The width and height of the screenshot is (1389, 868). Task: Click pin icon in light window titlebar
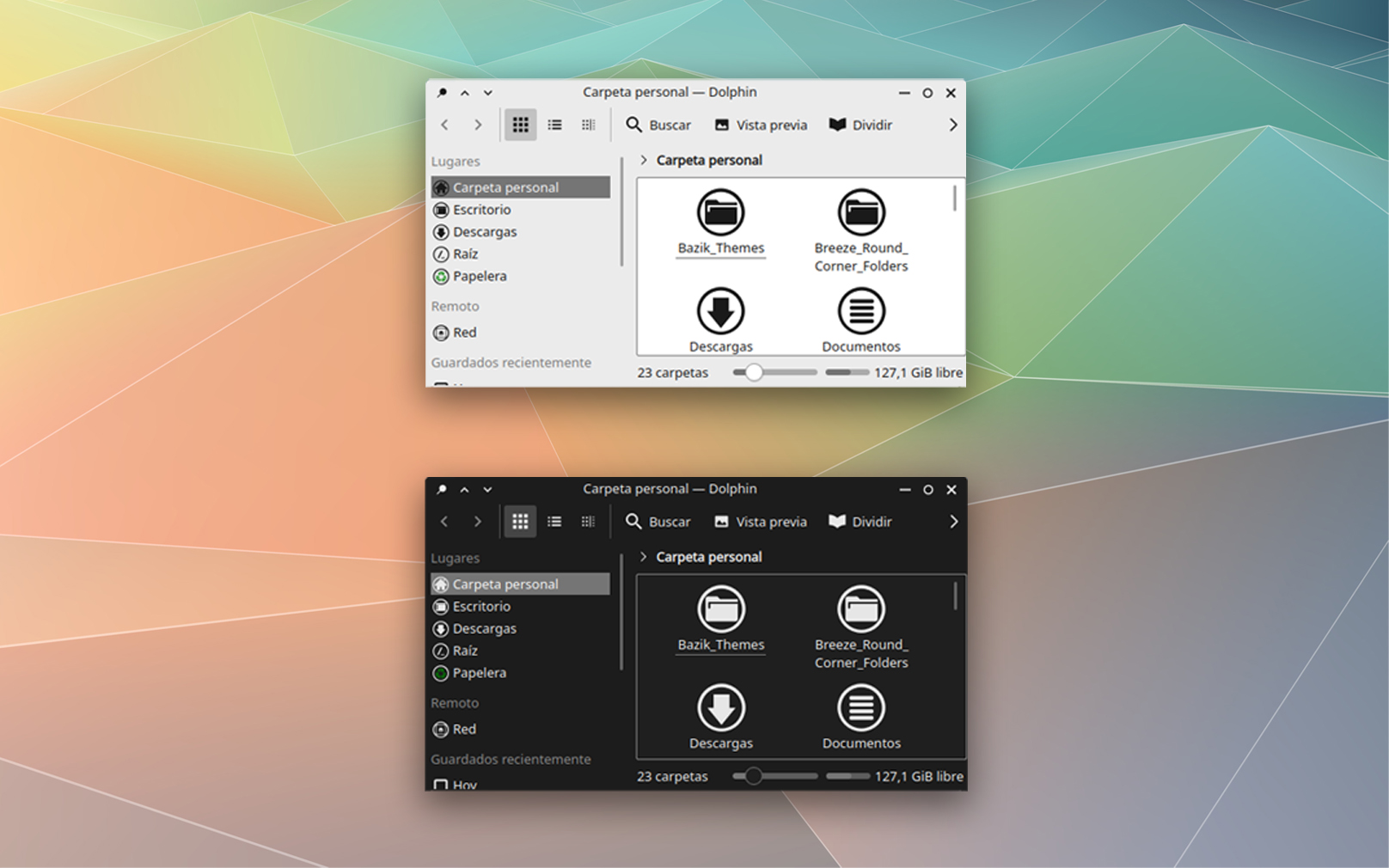(442, 92)
